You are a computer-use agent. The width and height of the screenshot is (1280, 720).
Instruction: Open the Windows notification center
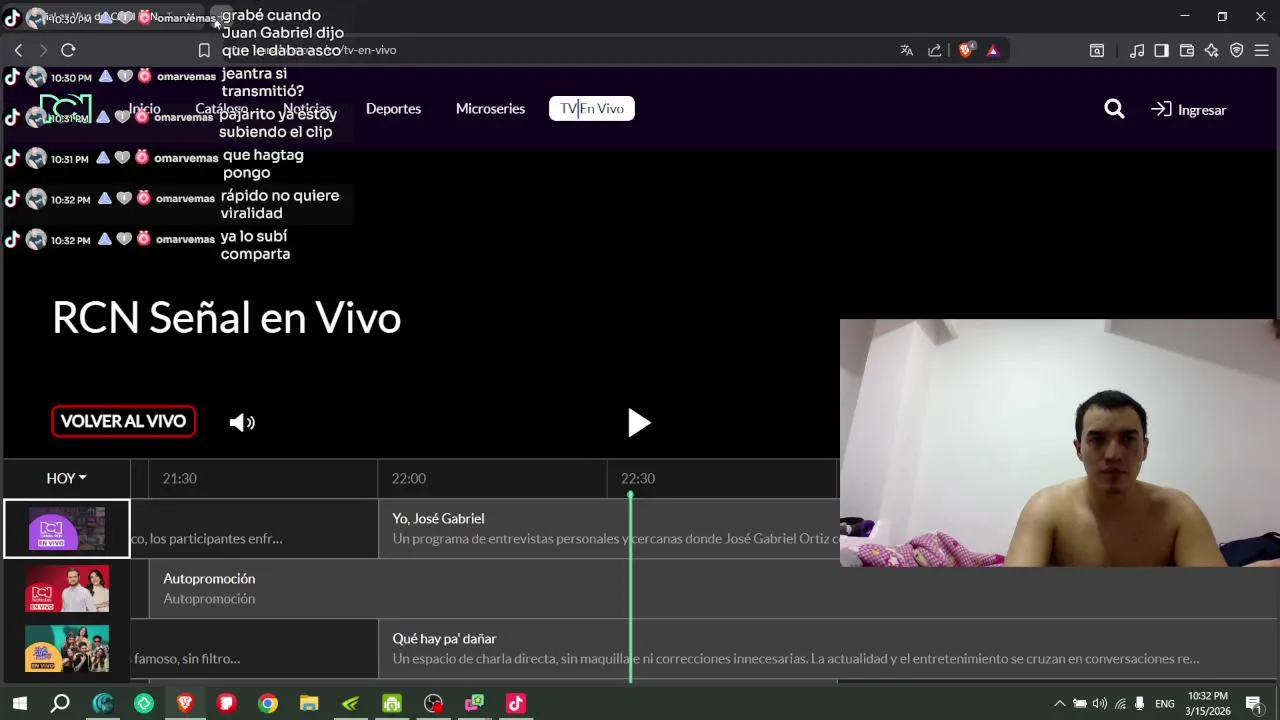1253,703
